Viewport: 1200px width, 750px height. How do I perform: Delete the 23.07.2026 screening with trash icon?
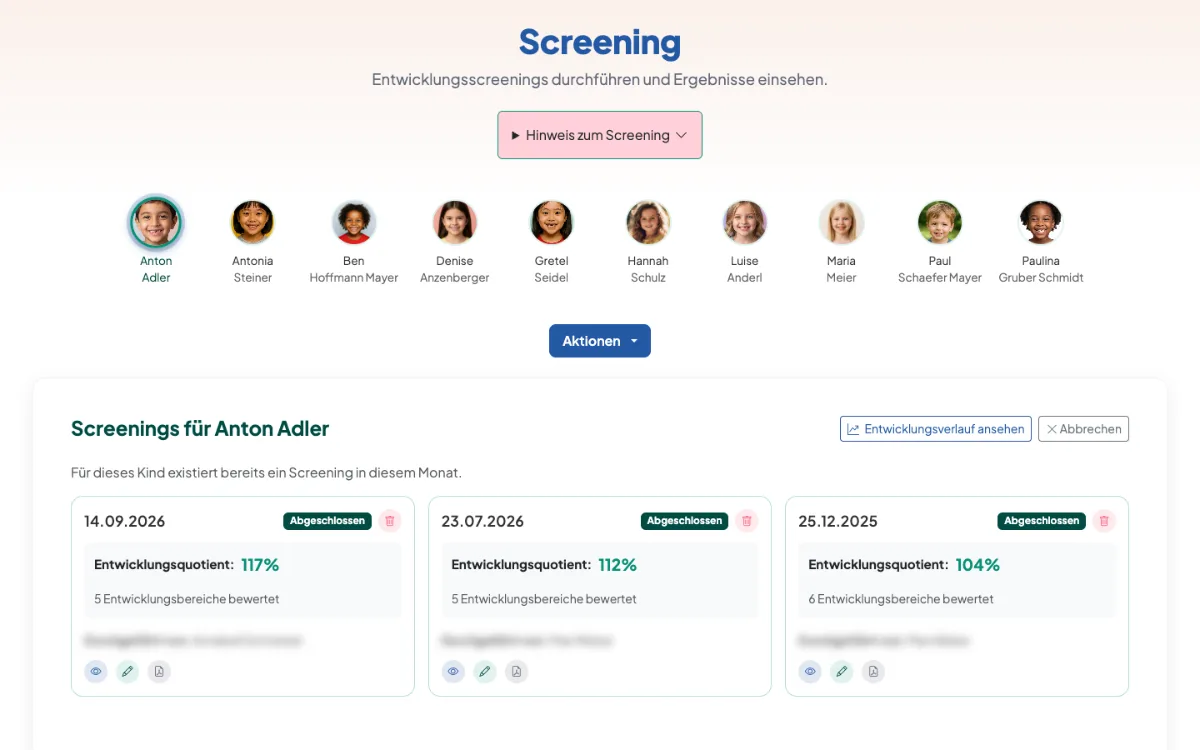tap(747, 521)
